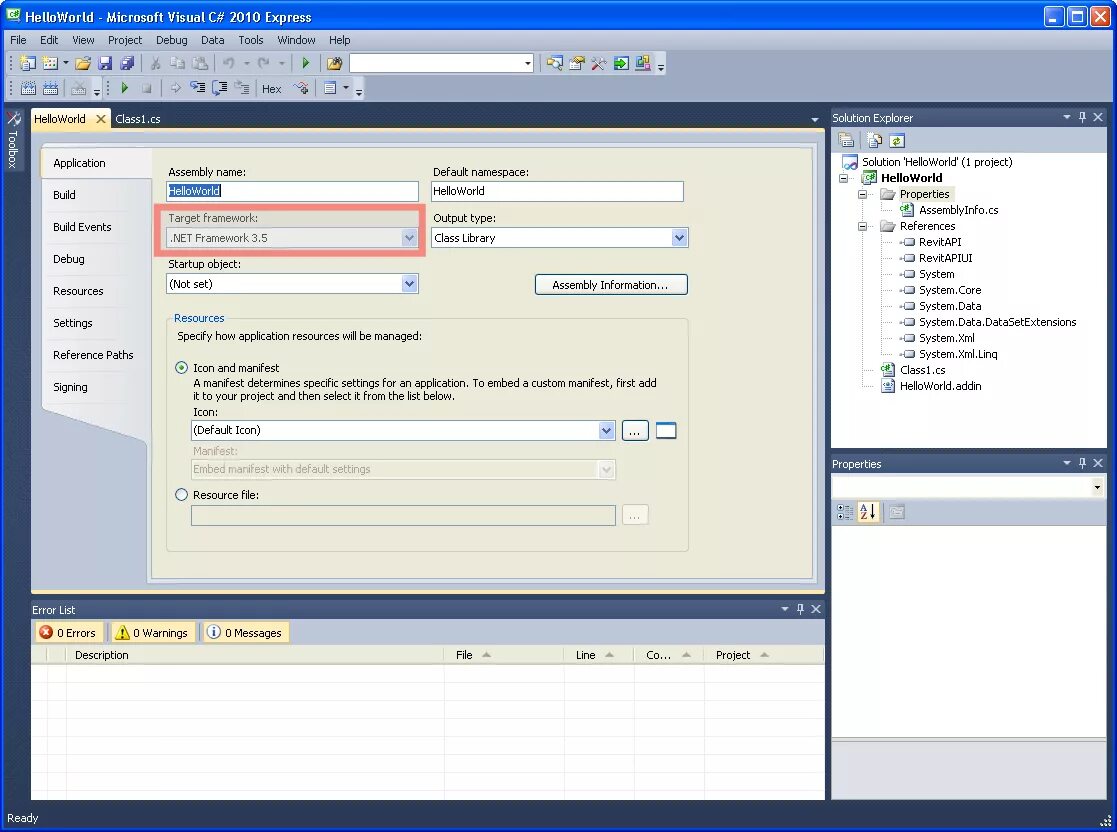The image size is (1117, 832).
Task: Click the Add New Item toolbar icon
Action: pyautogui.click(x=50, y=63)
